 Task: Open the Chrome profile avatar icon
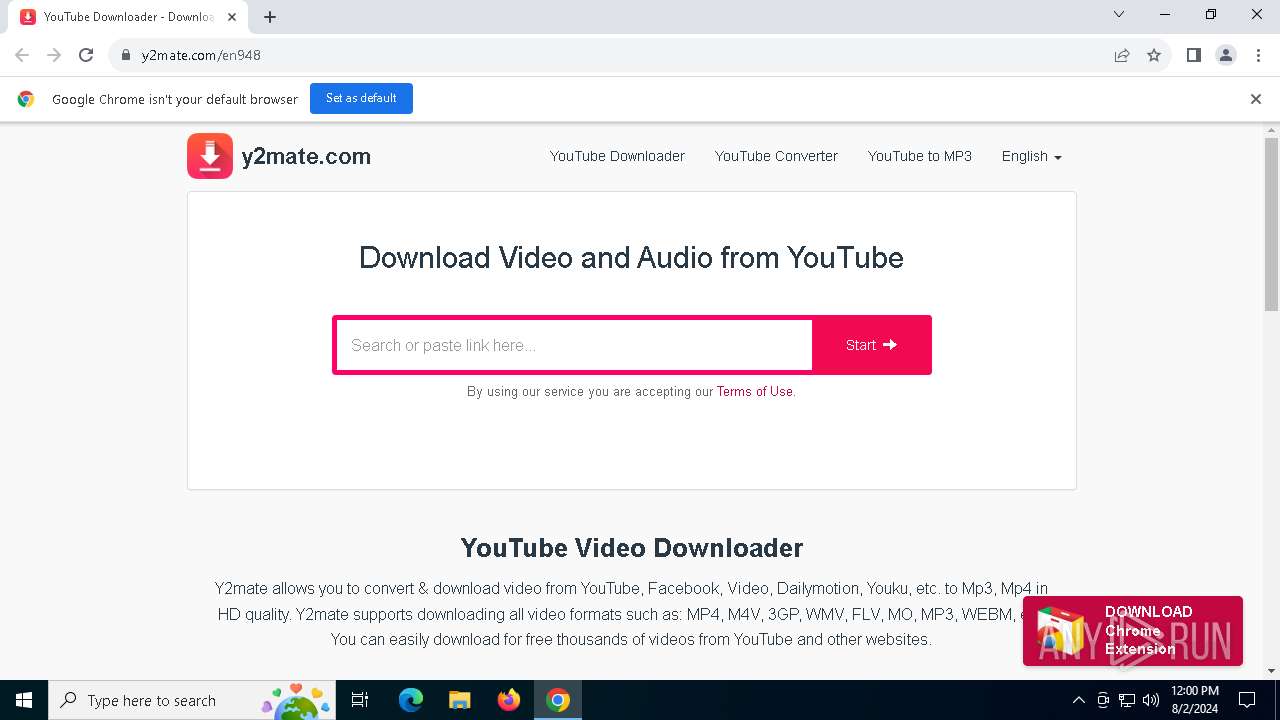point(1226,55)
